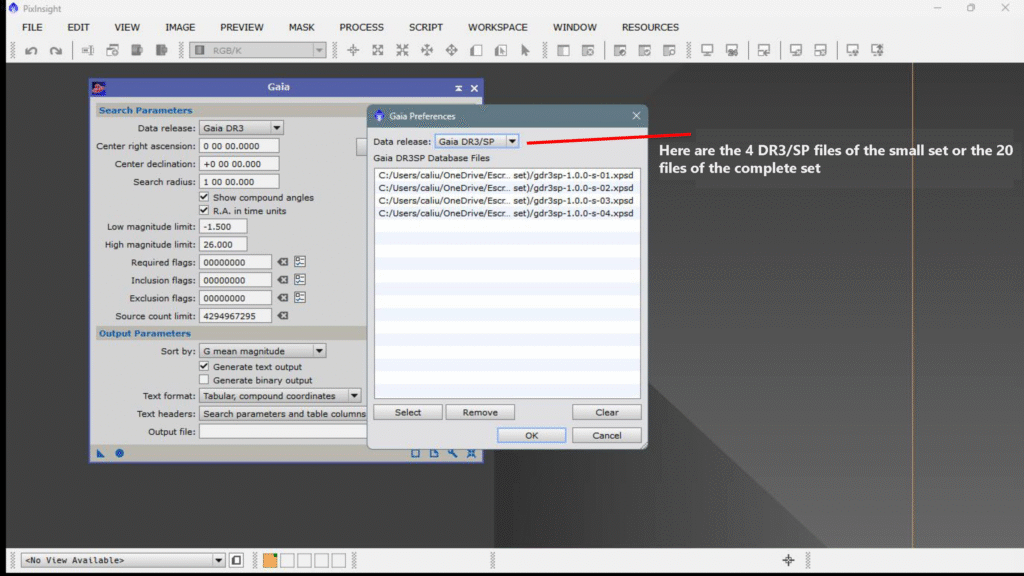Click the wrench Preferences icon in the Gaia window
This screenshot has height=576, width=1024.
(x=453, y=453)
